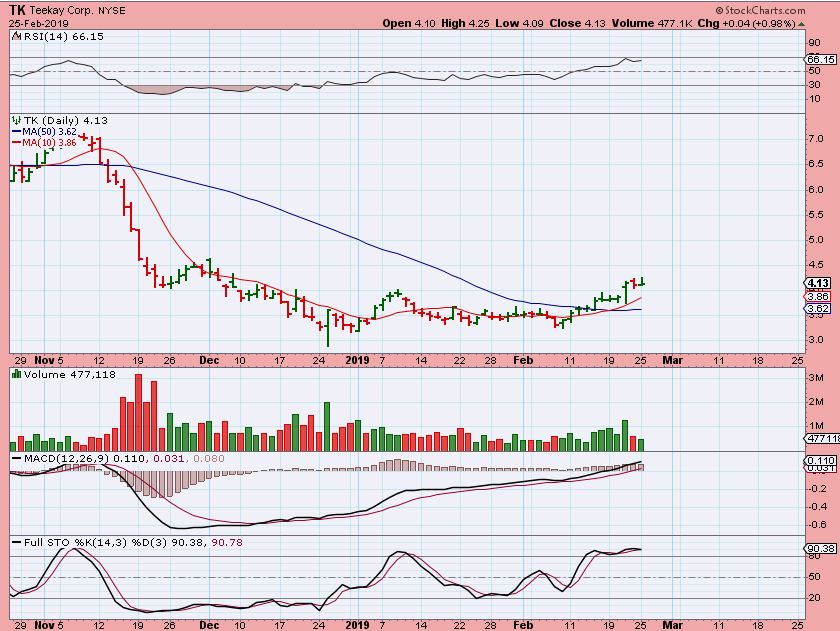Image resolution: width=840 pixels, height=631 pixels.
Task: Click the 3.62 moving average flag on right axis
Action: click(x=818, y=309)
